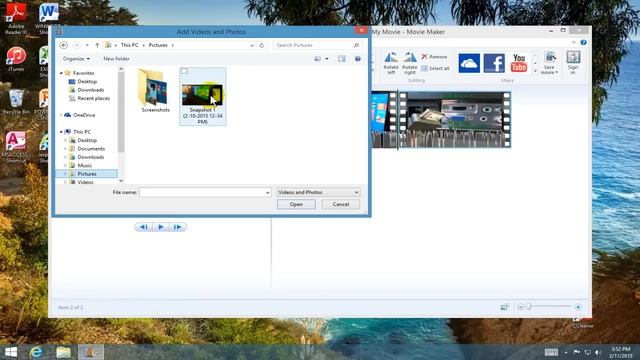The width and height of the screenshot is (640, 360).
Task: Click the Cancel button
Action: (x=341, y=204)
